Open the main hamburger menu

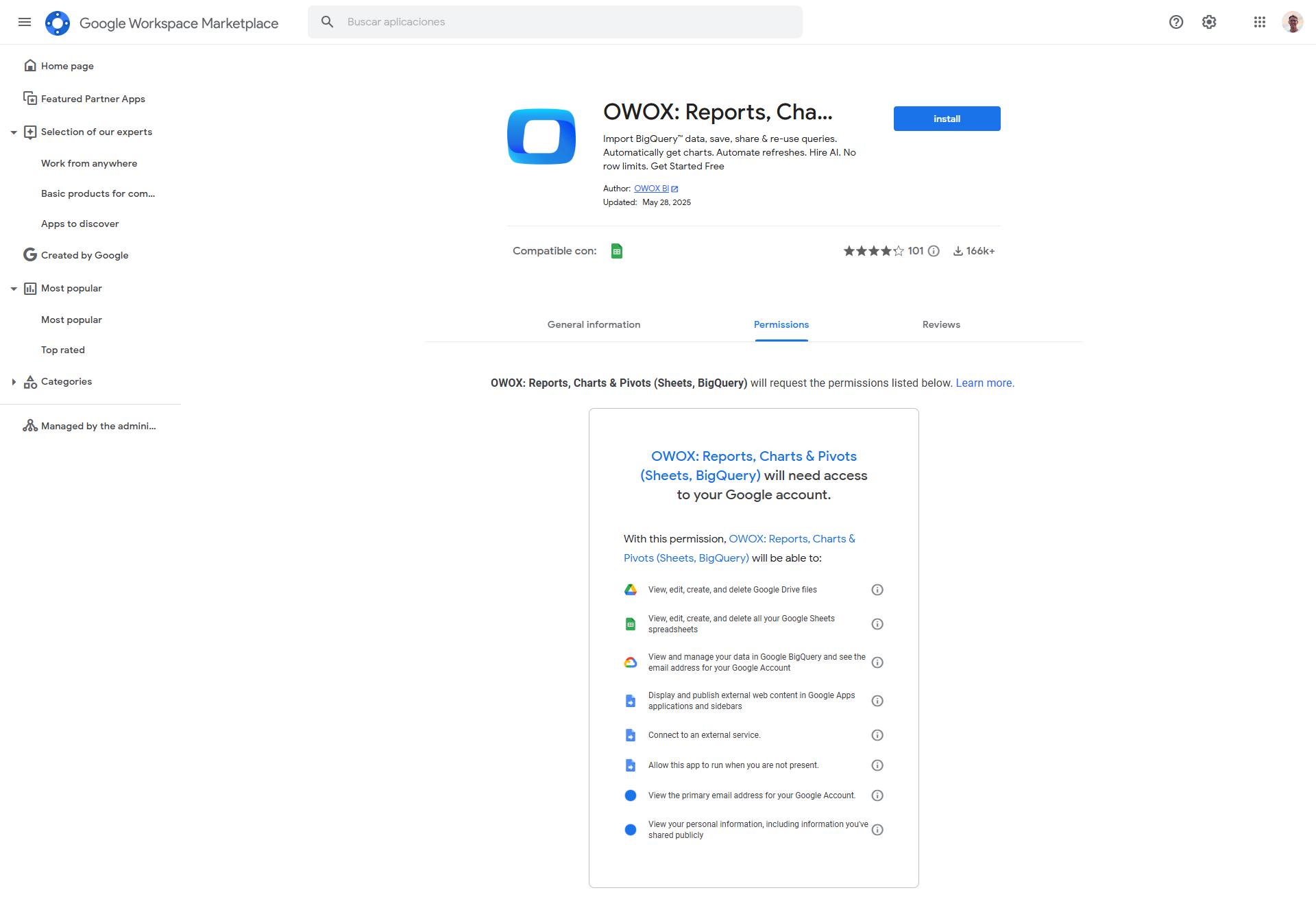[x=25, y=22]
